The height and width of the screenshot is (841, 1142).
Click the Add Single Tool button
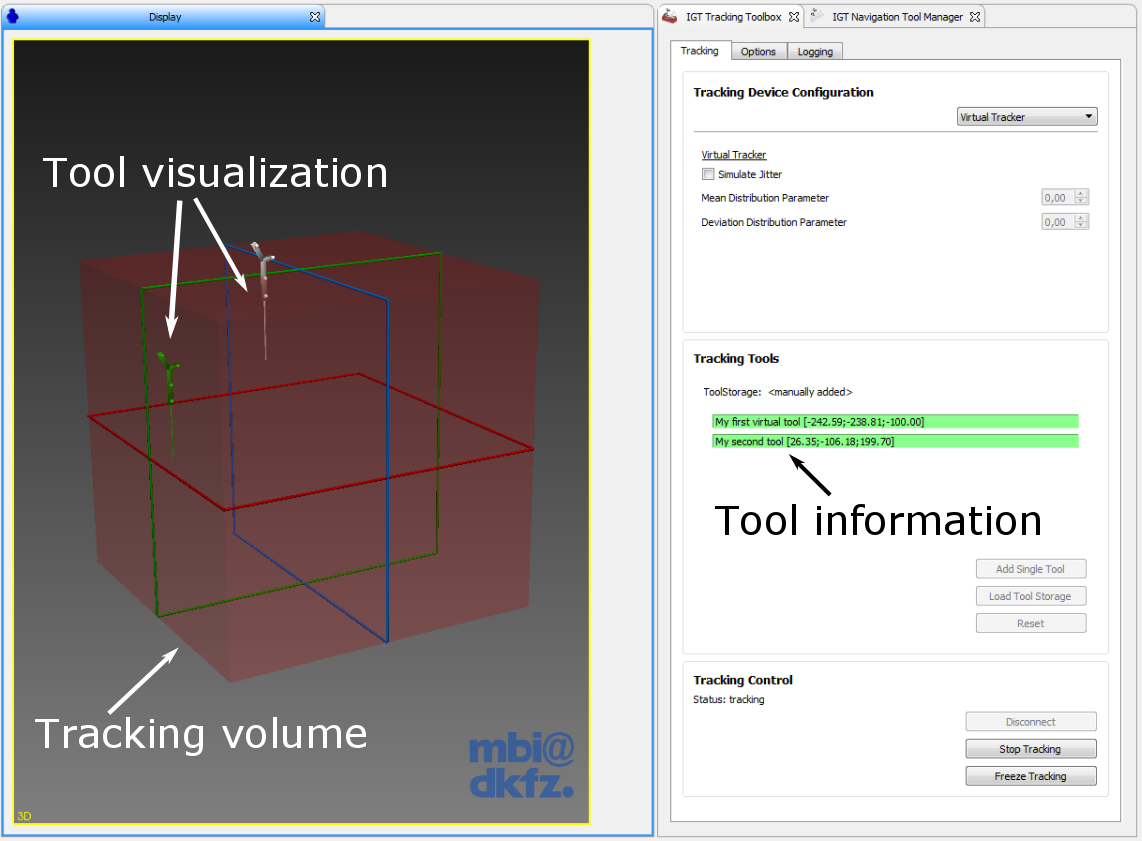pyautogui.click(x=1031, y=569)
